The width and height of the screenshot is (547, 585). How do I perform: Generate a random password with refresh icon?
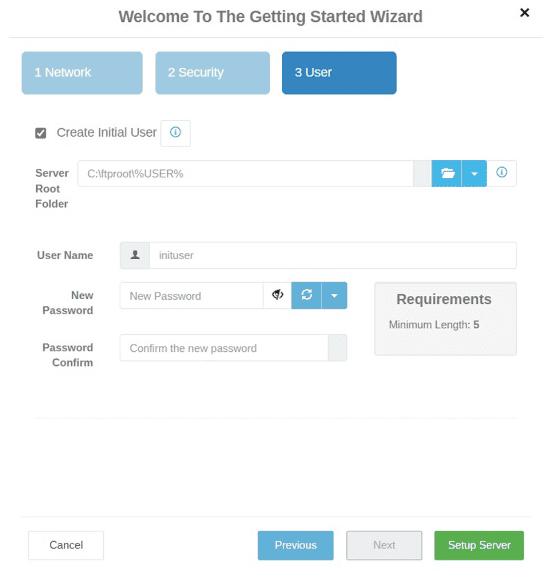coord(306,295)
